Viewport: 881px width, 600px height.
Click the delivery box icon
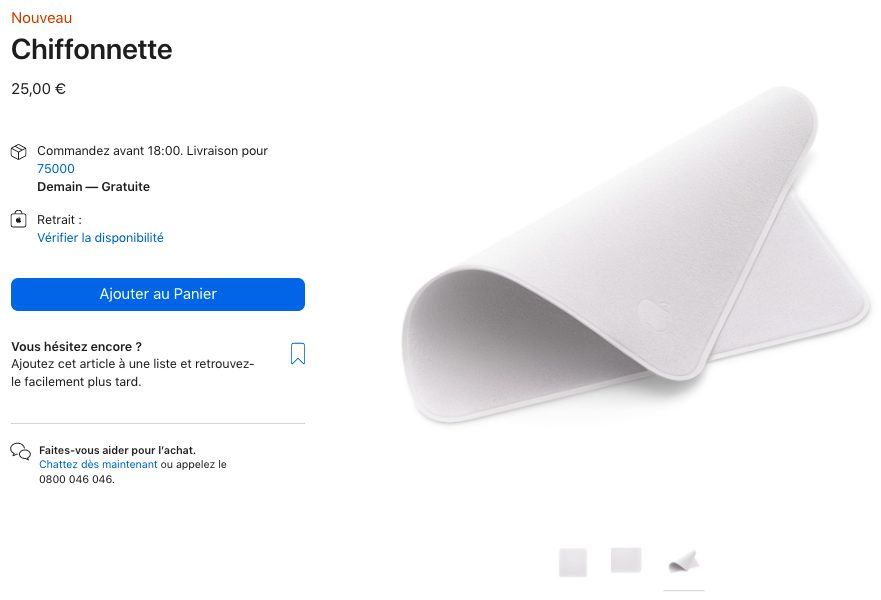pos(19,152)
